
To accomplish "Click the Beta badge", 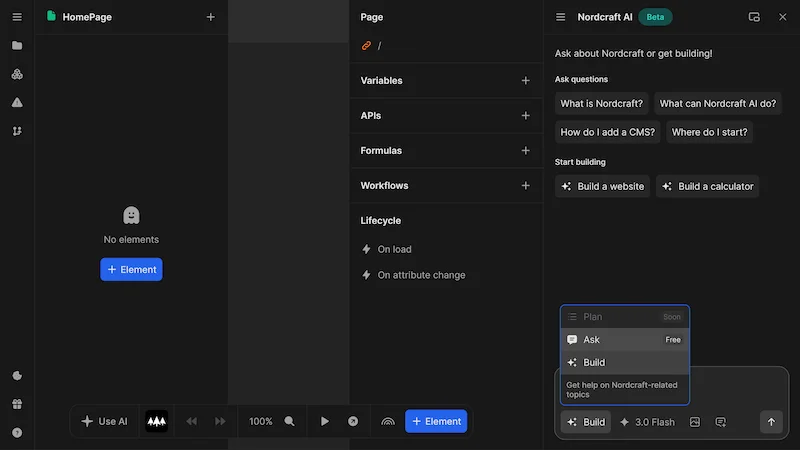I will click(655, 17).
